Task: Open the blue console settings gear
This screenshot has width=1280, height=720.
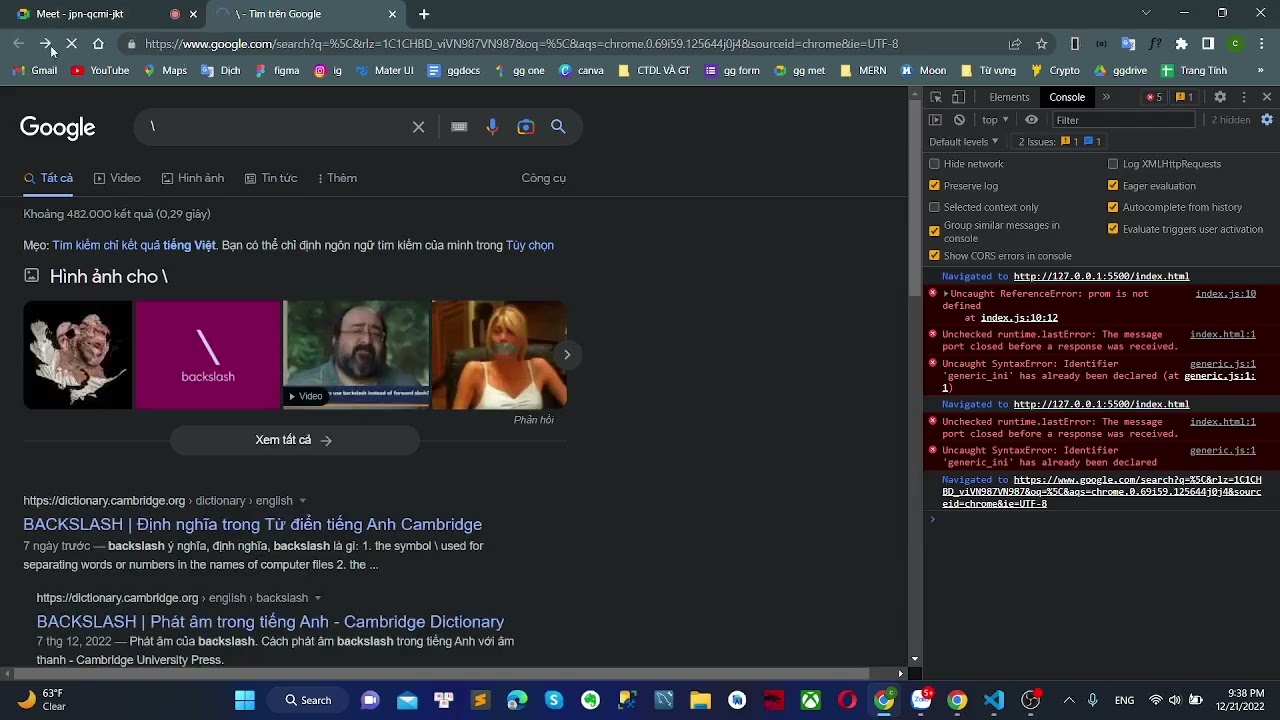Action: tap(1267, 120)
